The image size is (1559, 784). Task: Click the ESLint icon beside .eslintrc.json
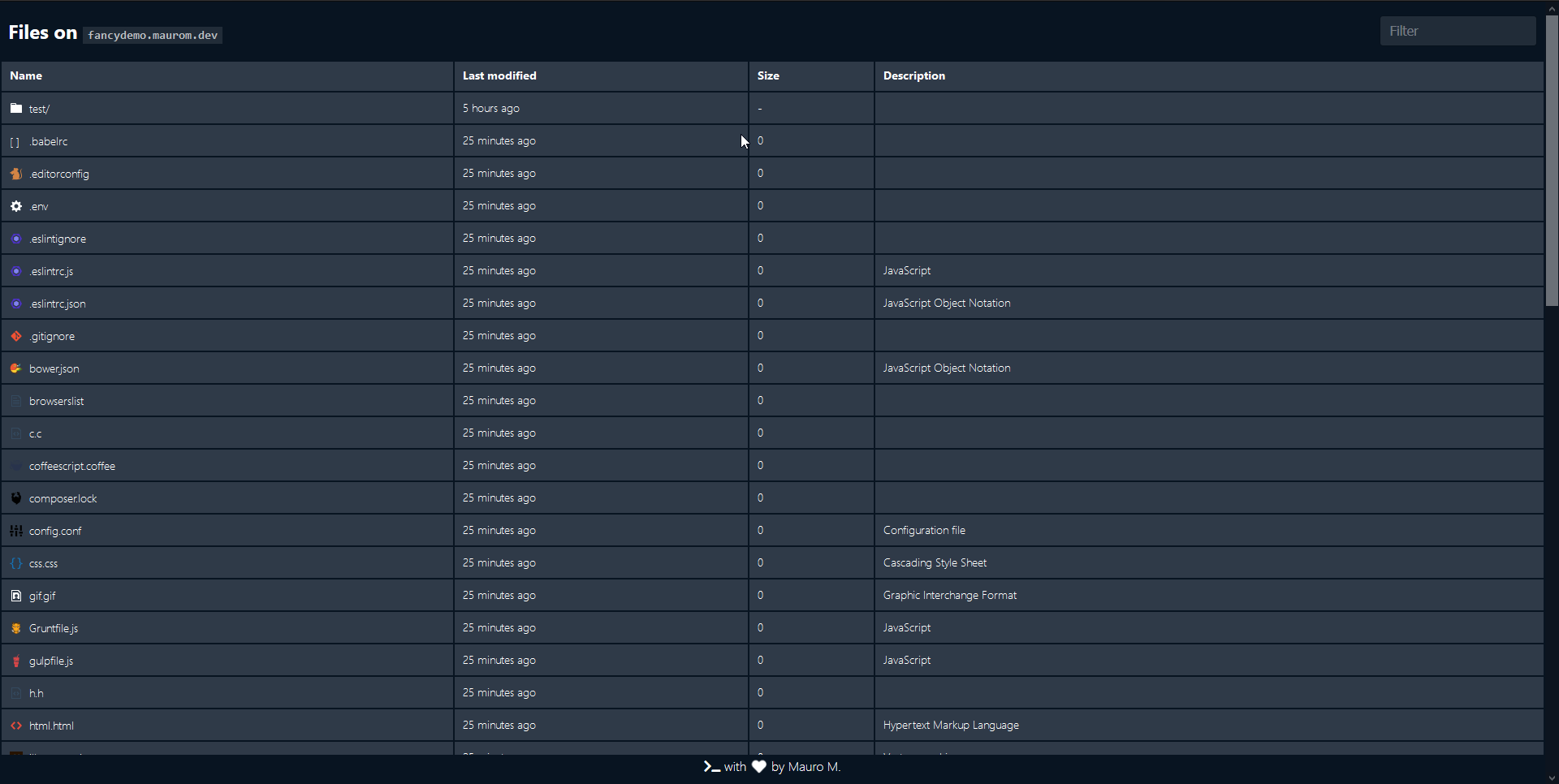point(16,304)
